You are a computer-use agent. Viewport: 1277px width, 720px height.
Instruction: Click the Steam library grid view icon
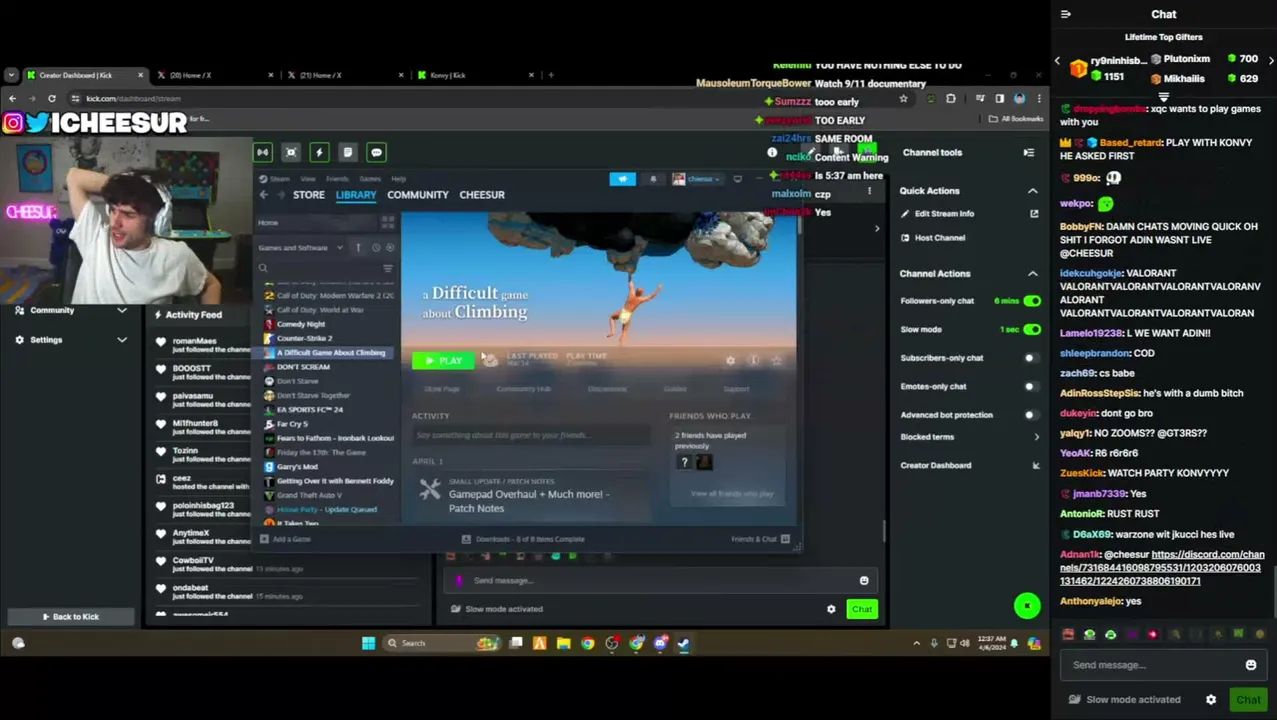click(x=388, y=222)
